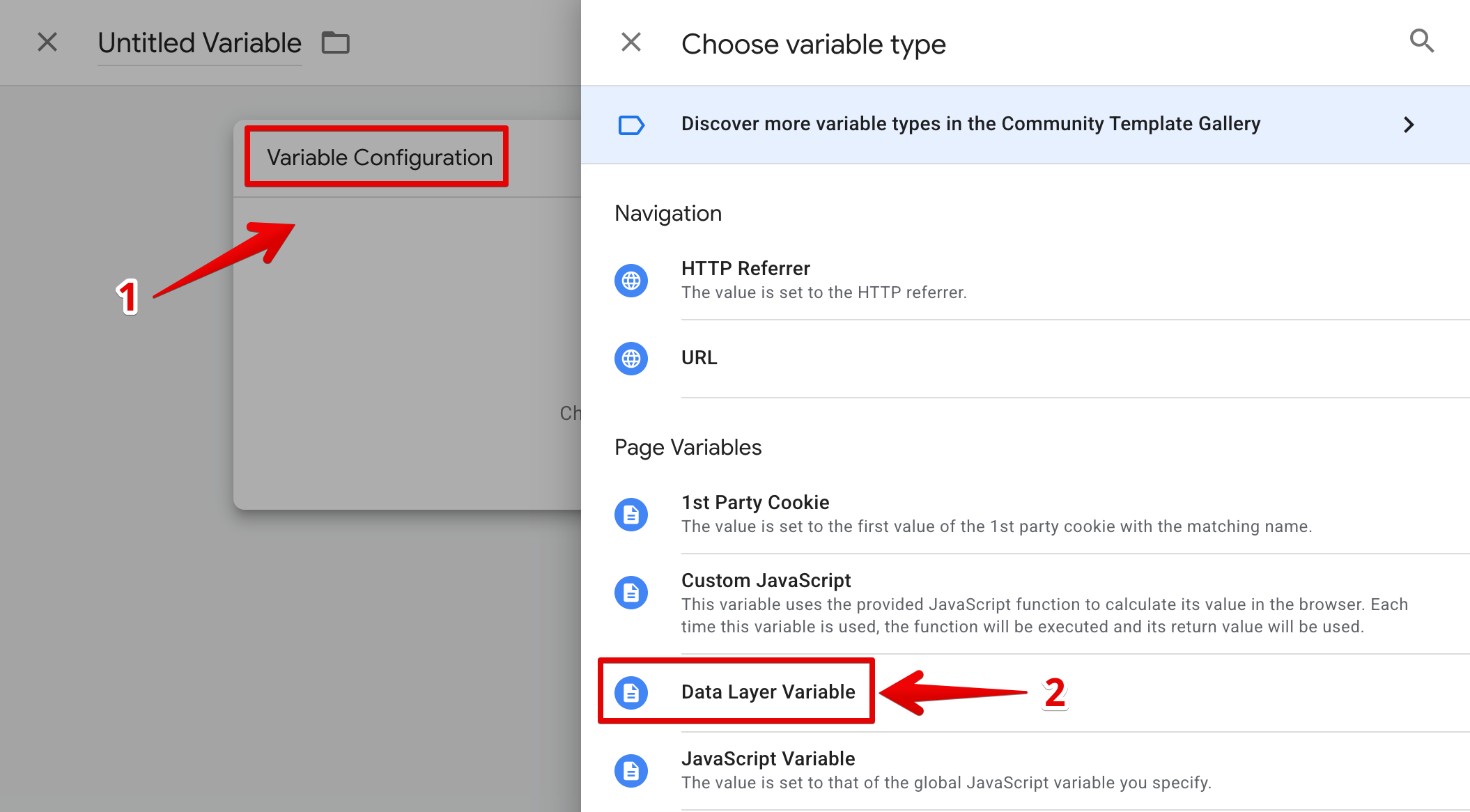Click the HTTP Referrer globe icon
Screen dimensions: 1470x812
click(631, 281)
